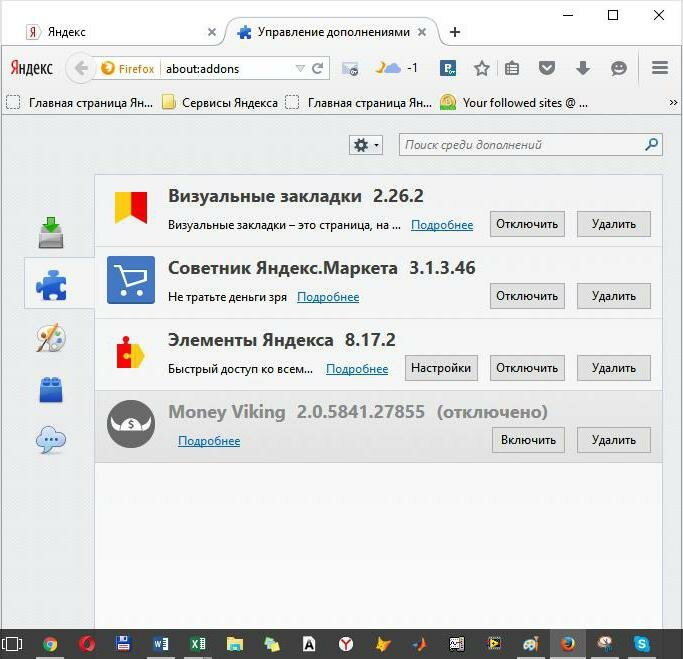Open the Сервисы Яндекса bookmarks folder

(220, 103)
